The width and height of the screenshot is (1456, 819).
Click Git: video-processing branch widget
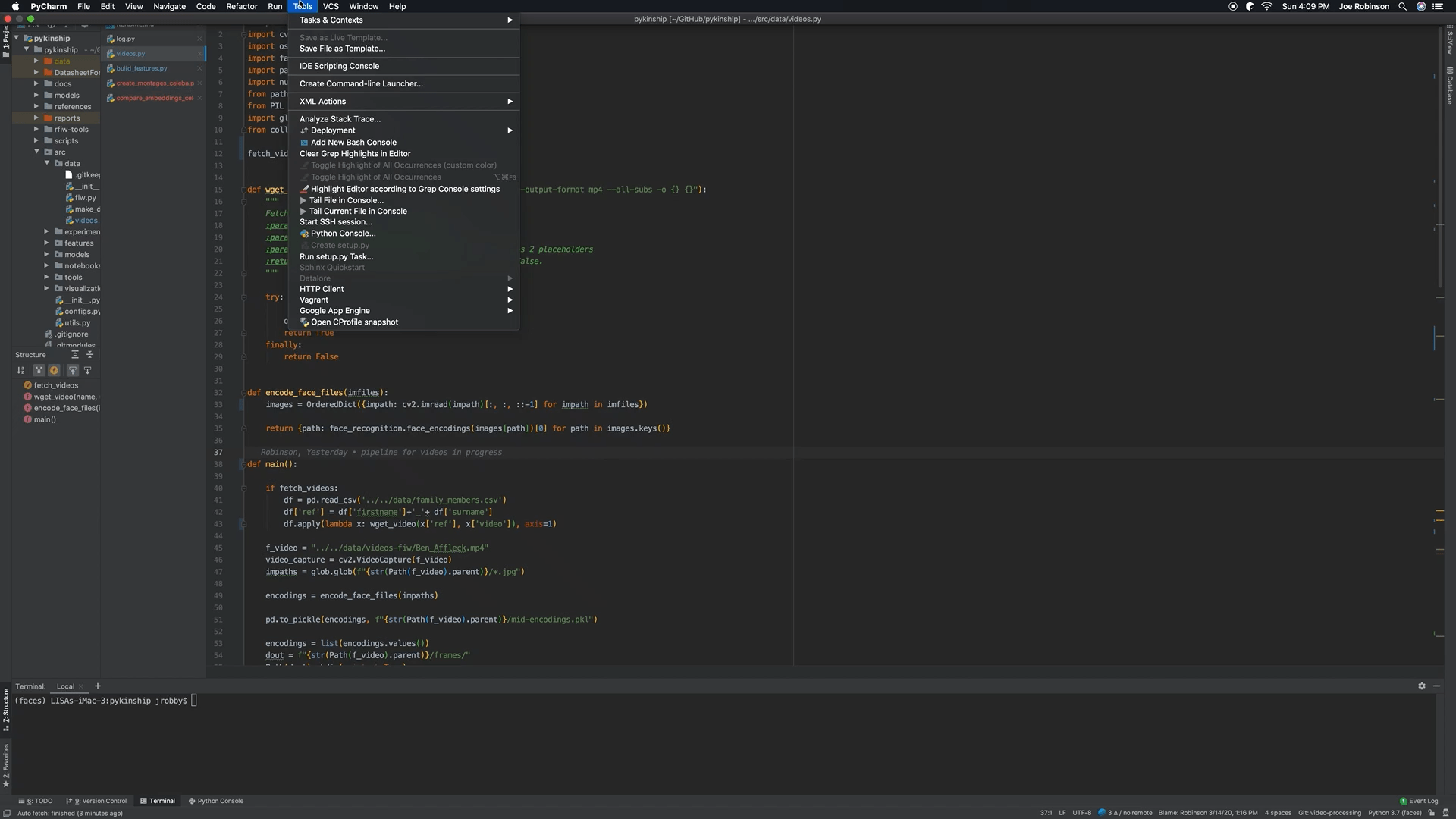(x=1329, y=813)
